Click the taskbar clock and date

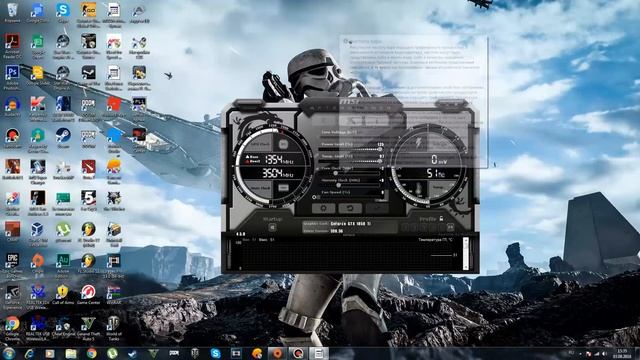coord(622,353)
